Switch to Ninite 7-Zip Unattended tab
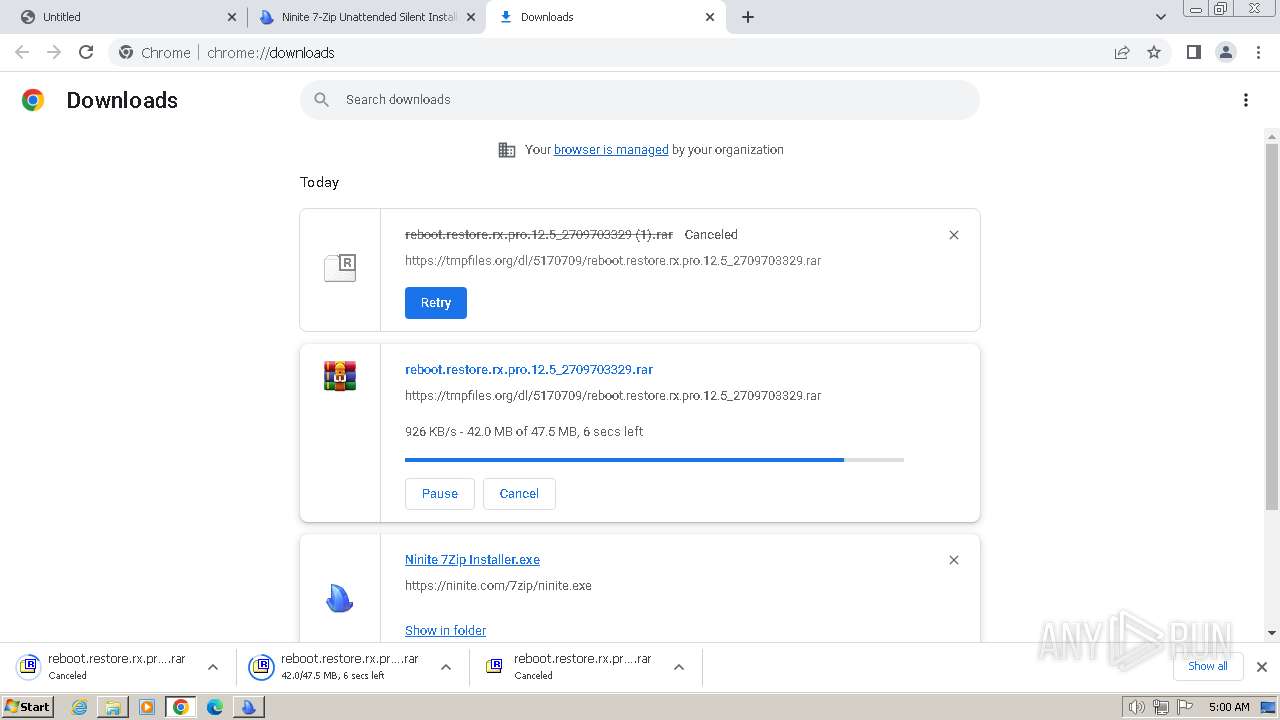This screenshot has width=1280, height=720. pos(366,17)
